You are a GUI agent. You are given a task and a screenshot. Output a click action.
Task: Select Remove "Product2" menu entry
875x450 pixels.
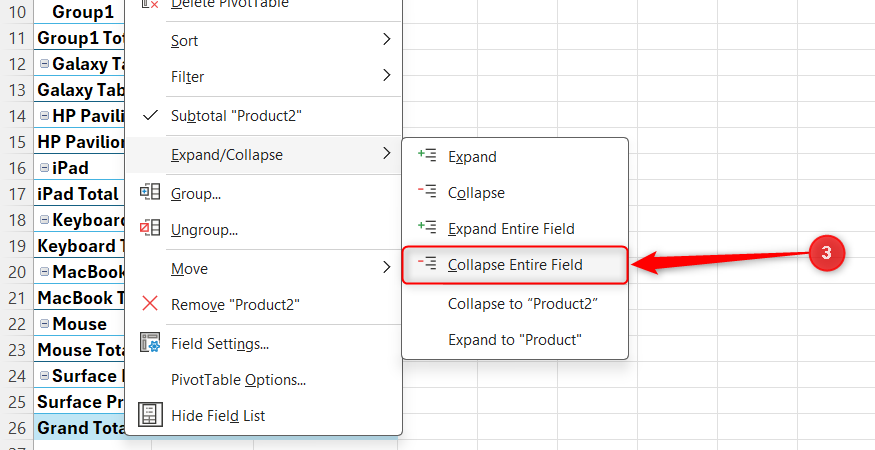coord(263,305)
